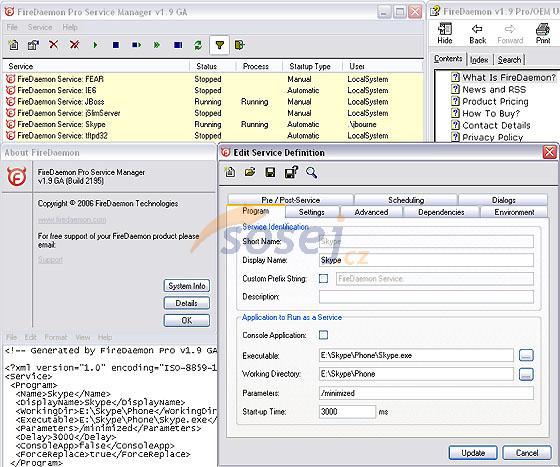This screenshot has width=560, height=467.
Task: Click the Display Name input field
Action: [426, 260]
